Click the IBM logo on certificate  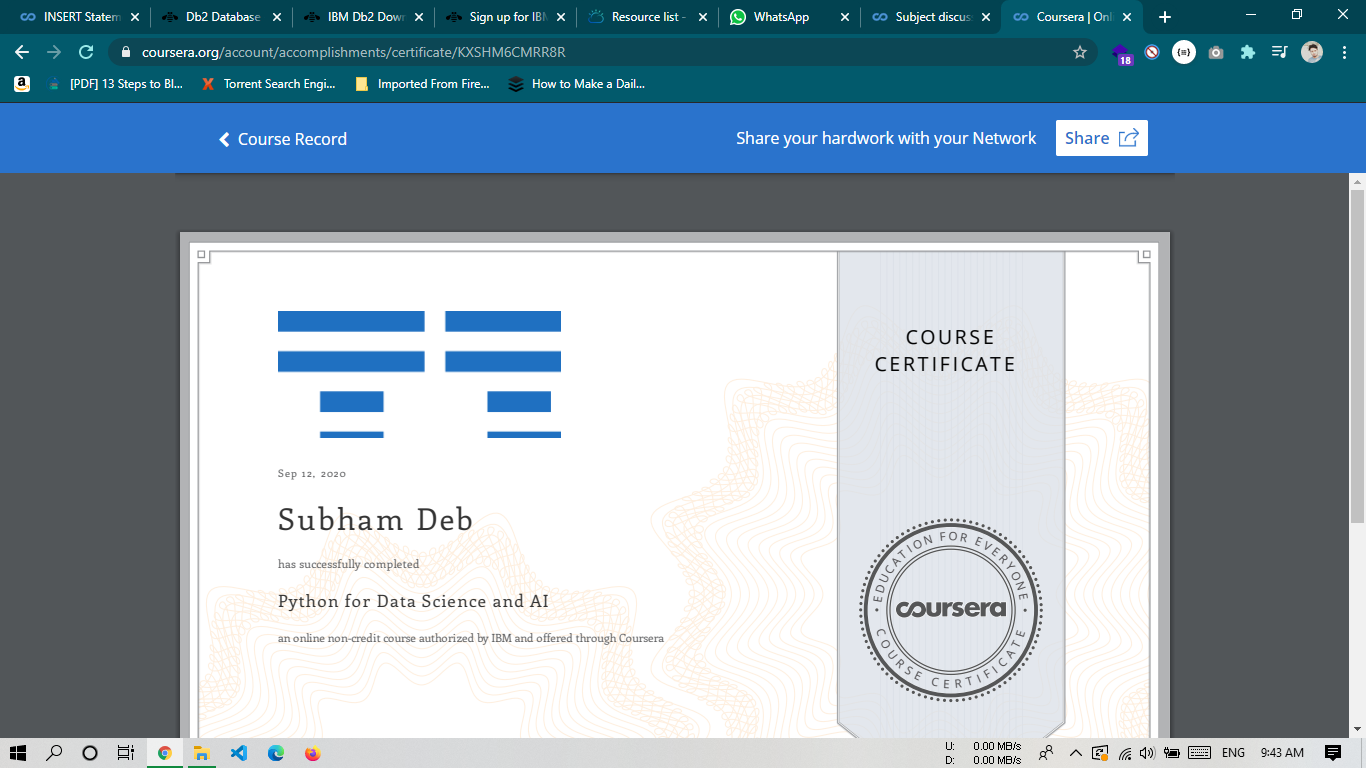click(419, 374)
